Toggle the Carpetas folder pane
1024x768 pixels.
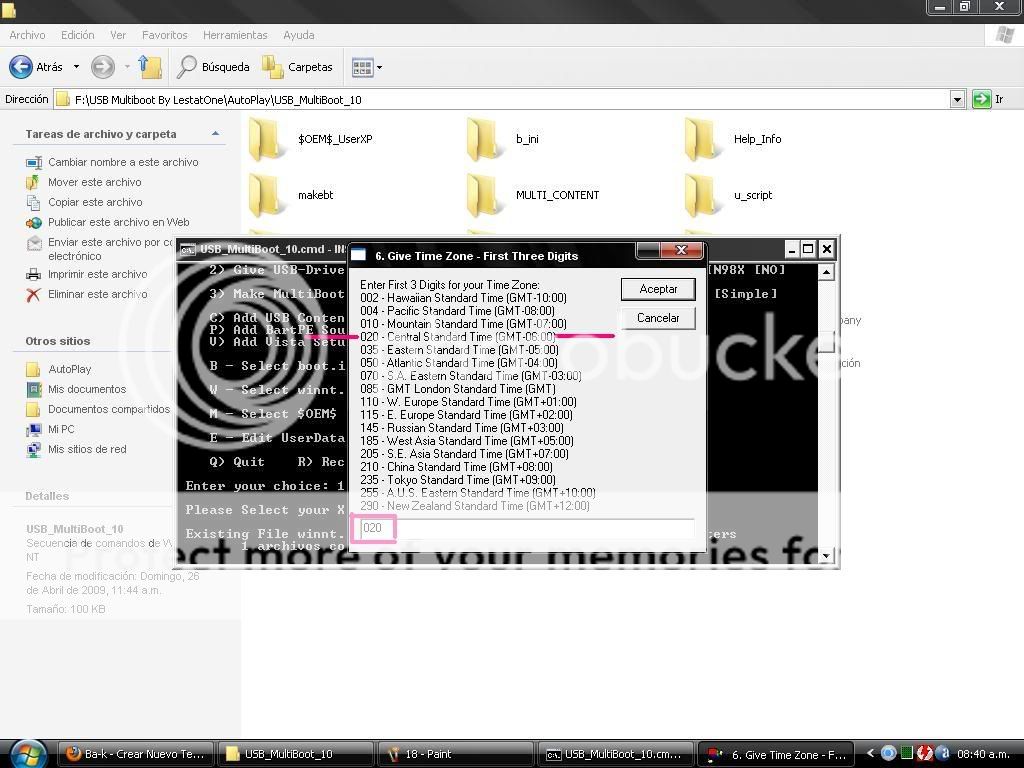click(x=298, y=67)
